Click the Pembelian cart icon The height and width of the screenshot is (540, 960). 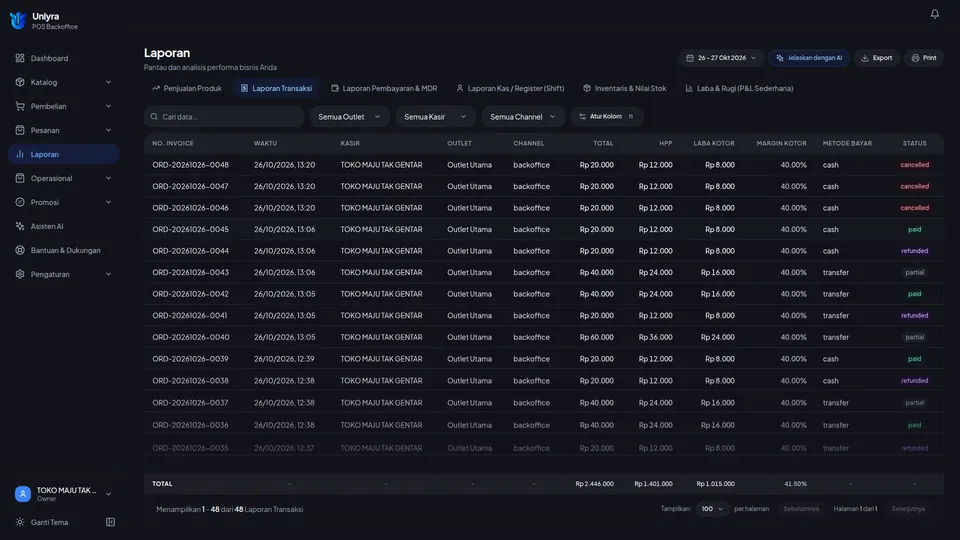coord(20,106)
